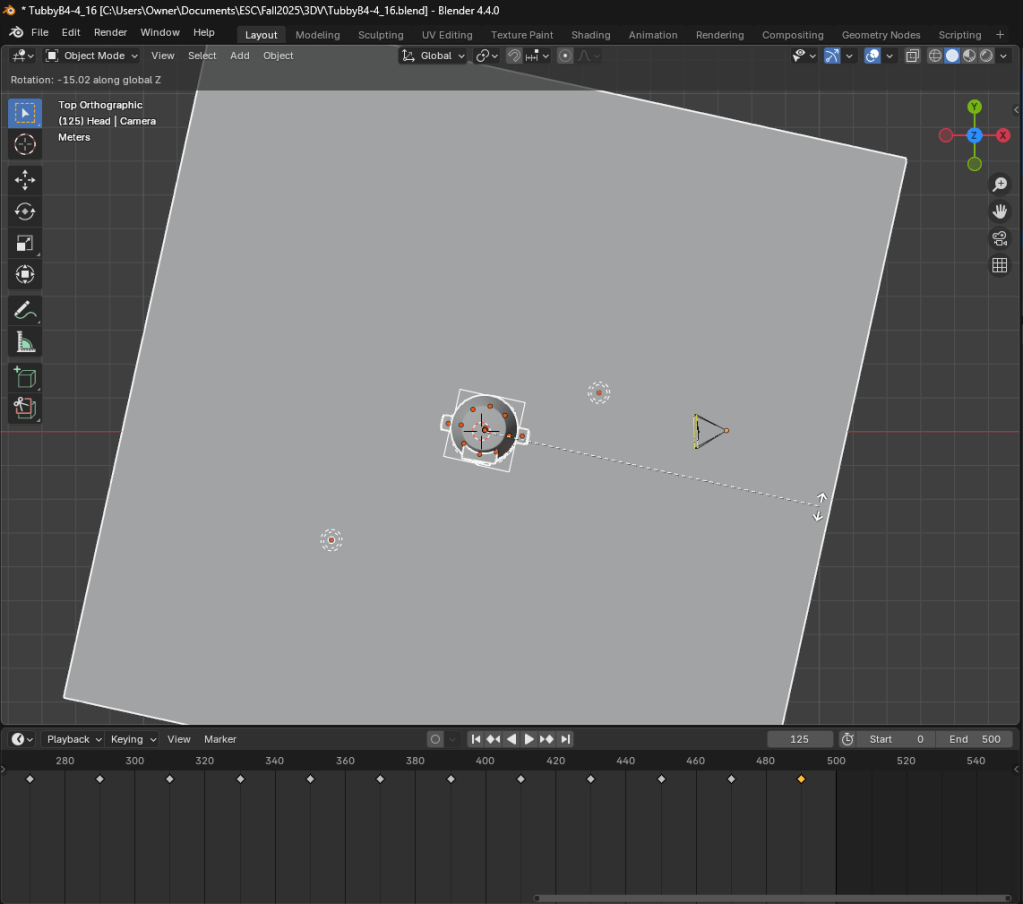Choose the Scale tool

coord(25,244)
